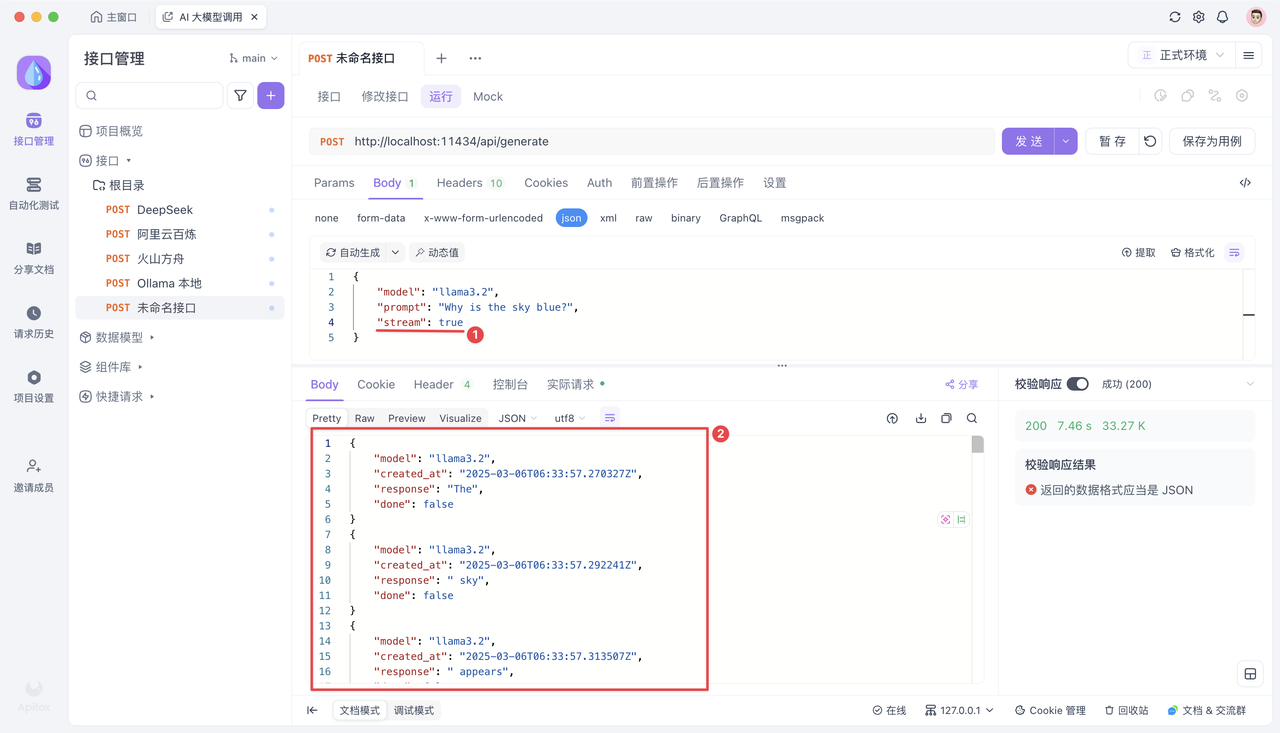Screen dimensions: 1280x733
Task: Select the binary body type
Action: coord(686,218)
